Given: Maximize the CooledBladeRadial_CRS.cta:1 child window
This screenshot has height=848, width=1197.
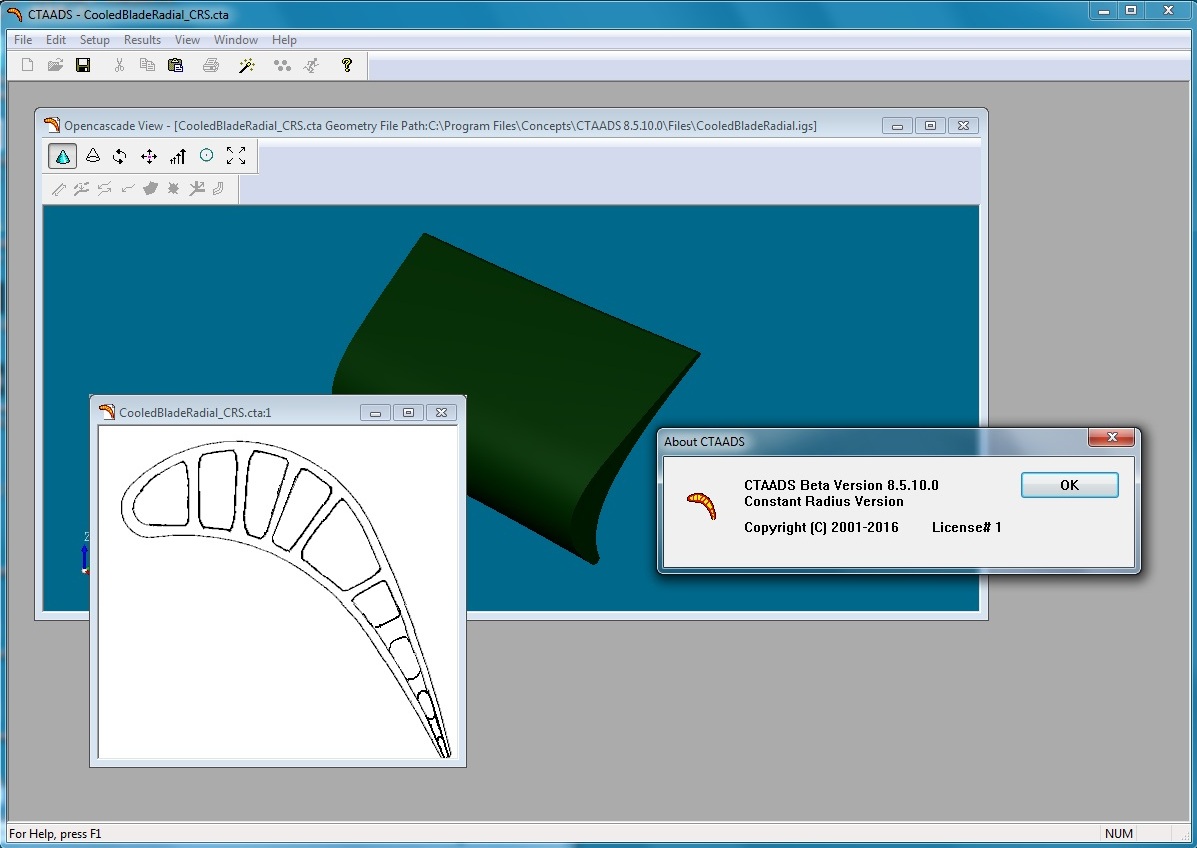Looking at the screenshot, I should point(408,413).
